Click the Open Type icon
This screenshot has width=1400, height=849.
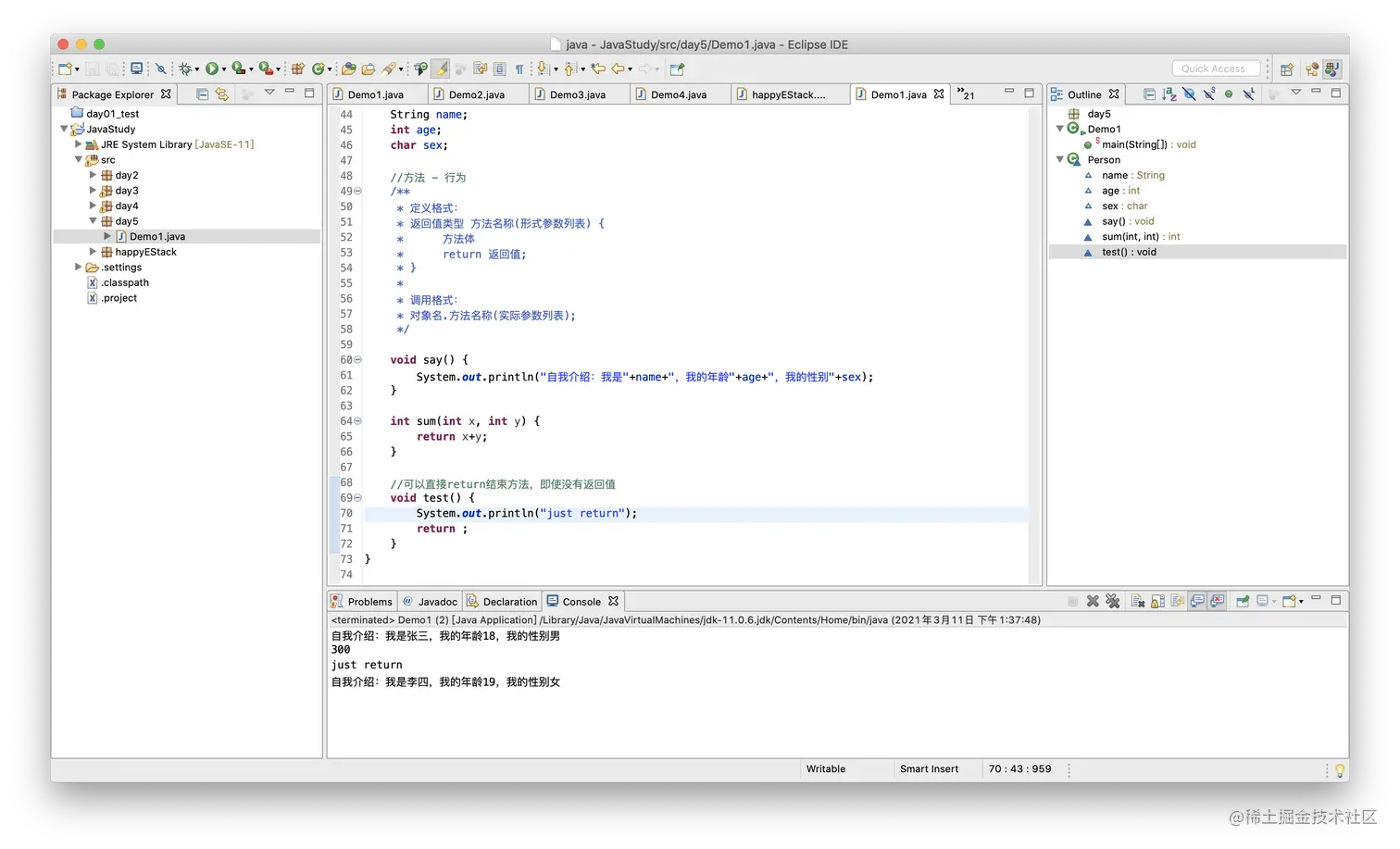tap(349, 69)
